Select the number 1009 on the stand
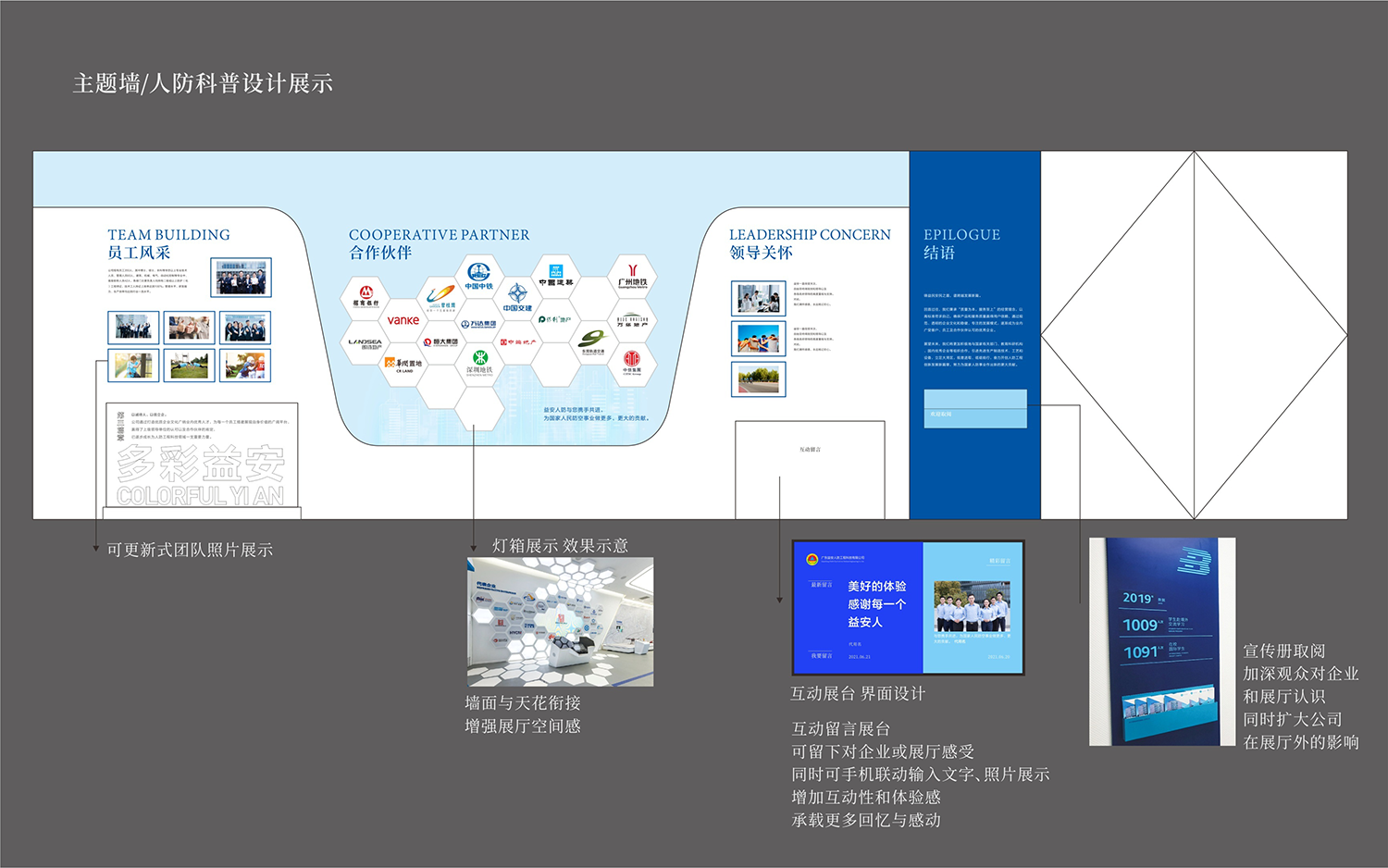The height and width of the screenshot is (868, 1388). 1141,625
